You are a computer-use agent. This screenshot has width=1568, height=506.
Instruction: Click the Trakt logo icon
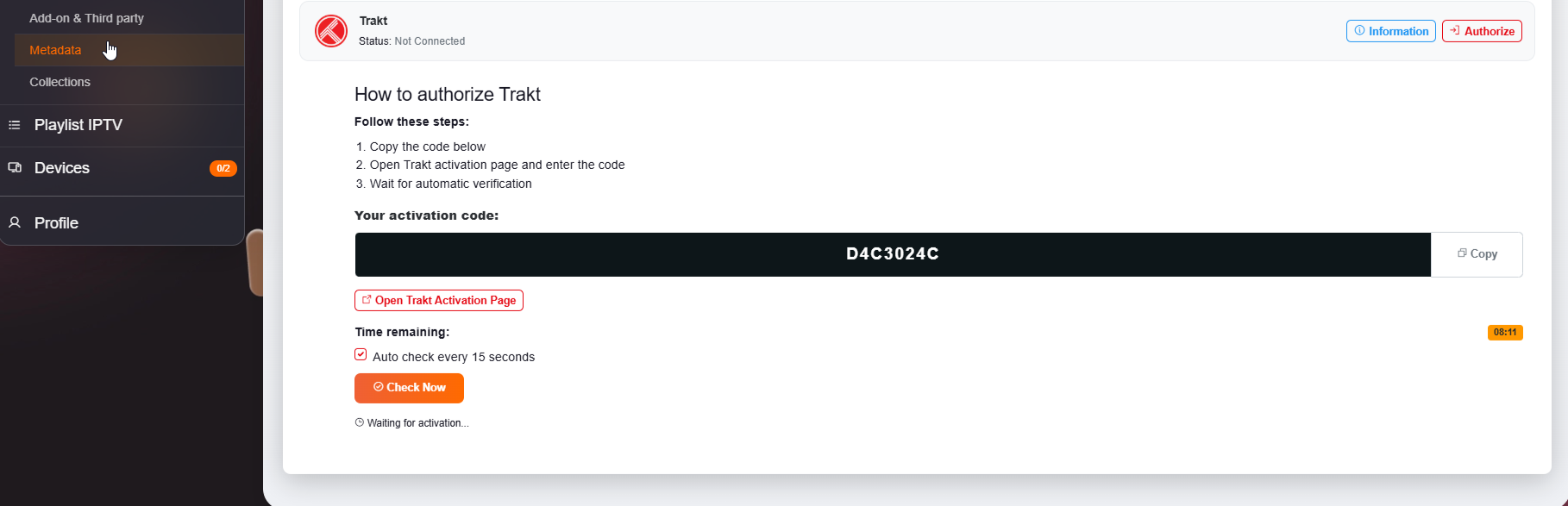pos(331,31)
